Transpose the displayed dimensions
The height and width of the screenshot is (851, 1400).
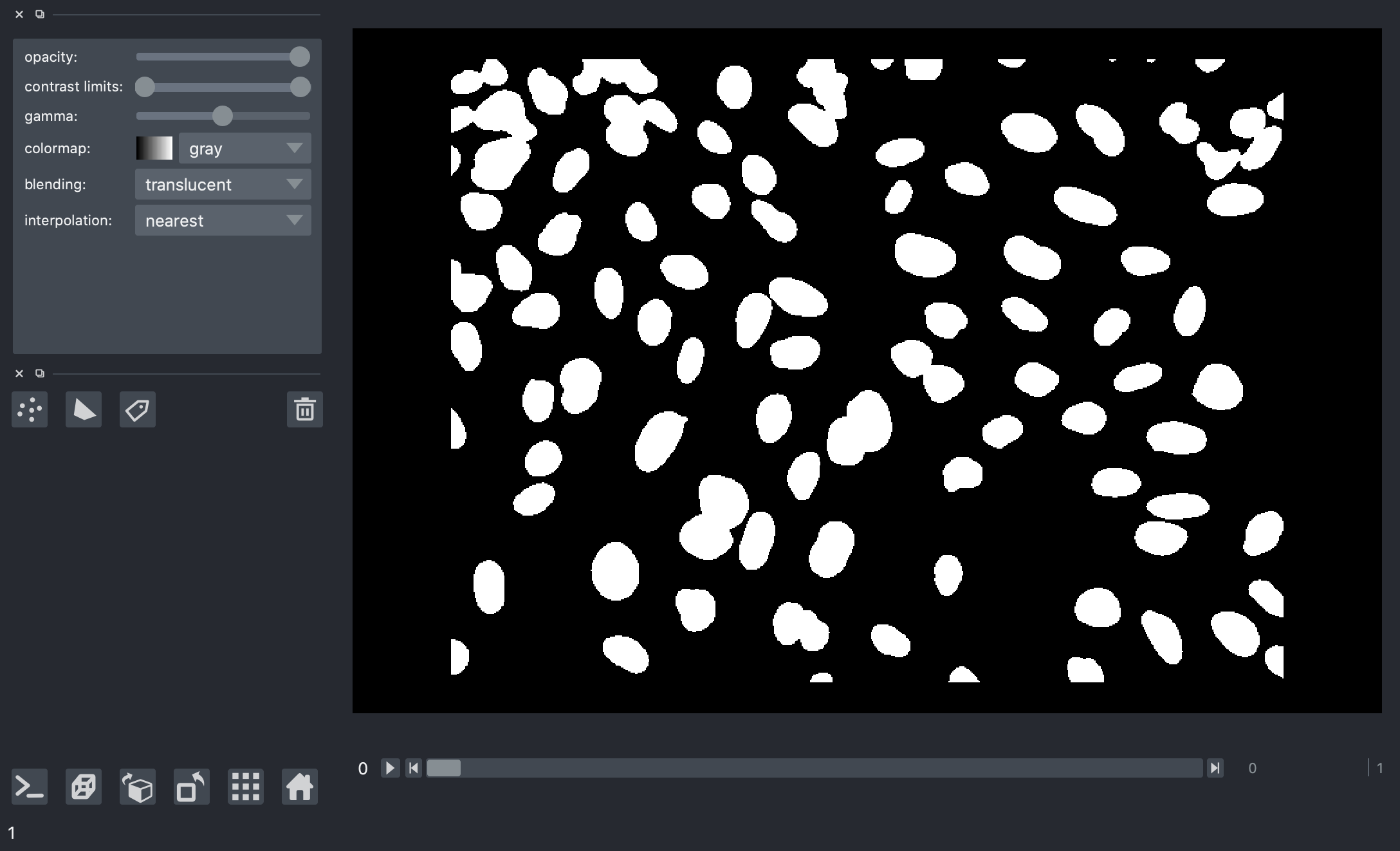tap(190, 787)
